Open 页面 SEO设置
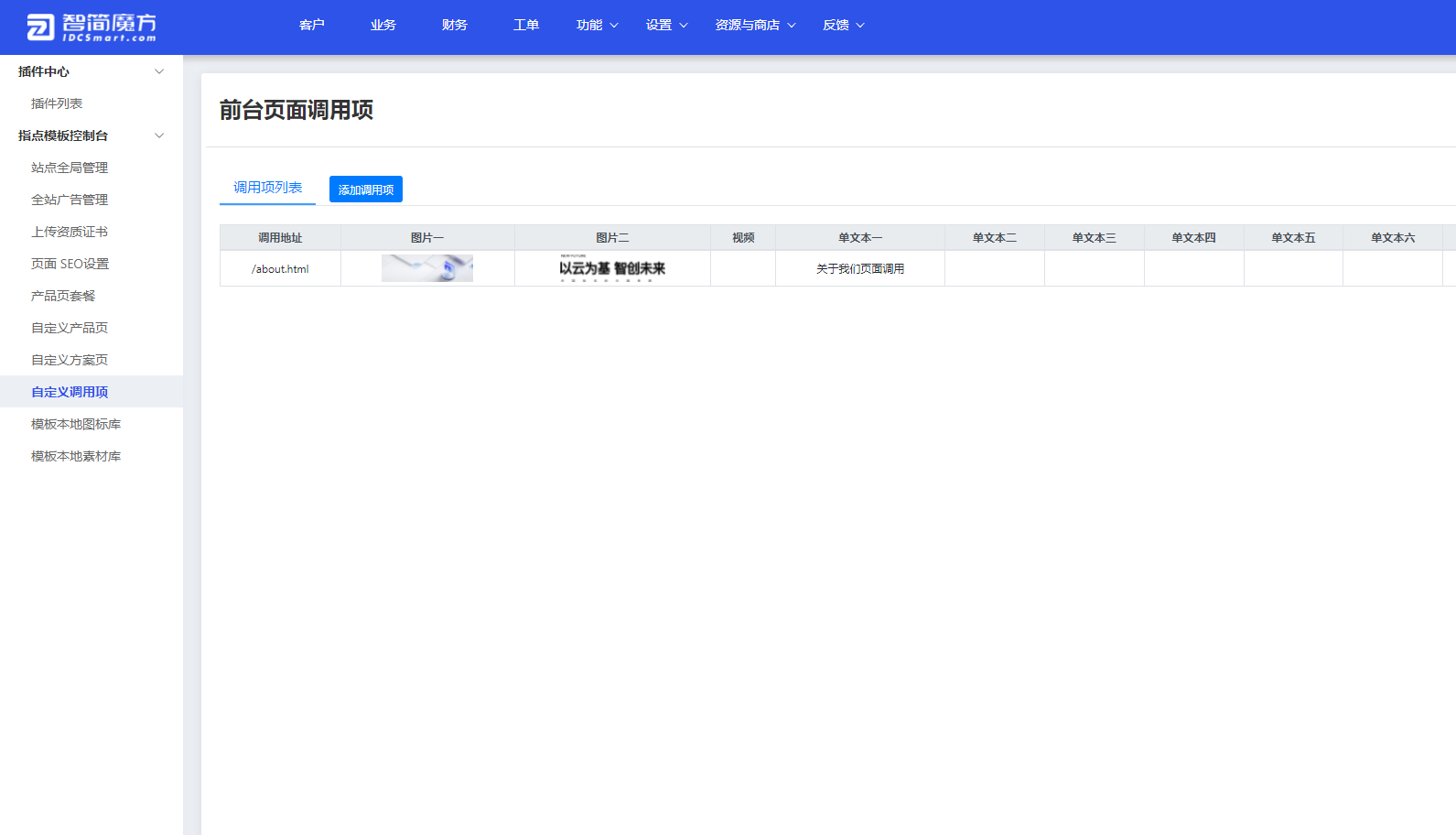 (x=70, y=264)
